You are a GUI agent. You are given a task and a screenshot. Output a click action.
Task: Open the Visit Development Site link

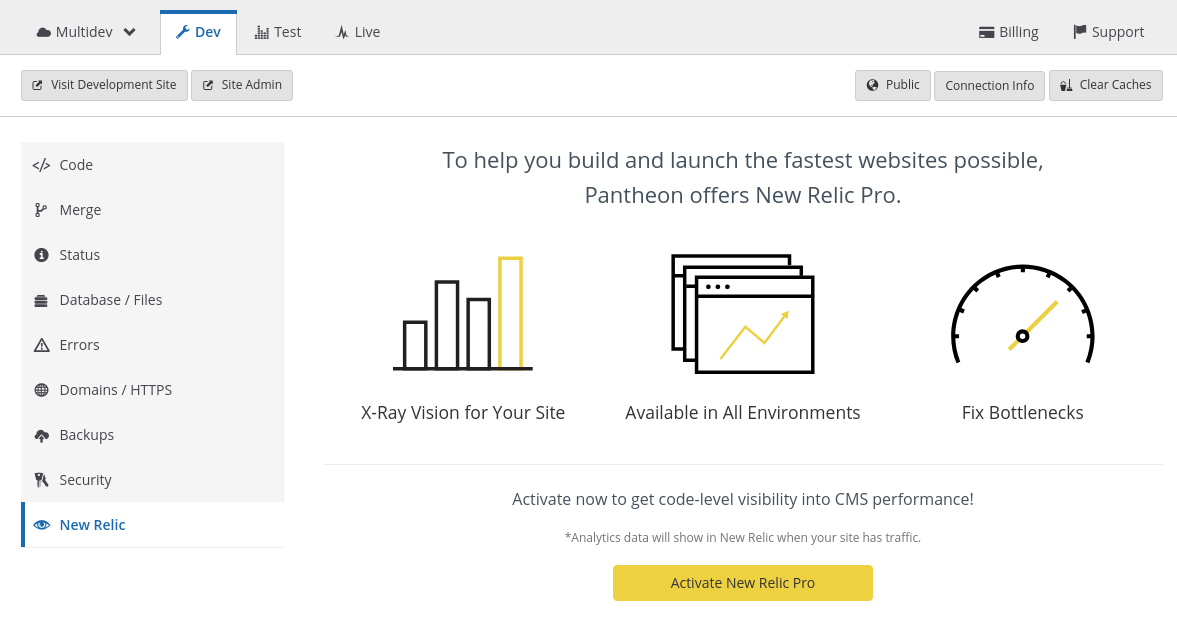[103, 85]
